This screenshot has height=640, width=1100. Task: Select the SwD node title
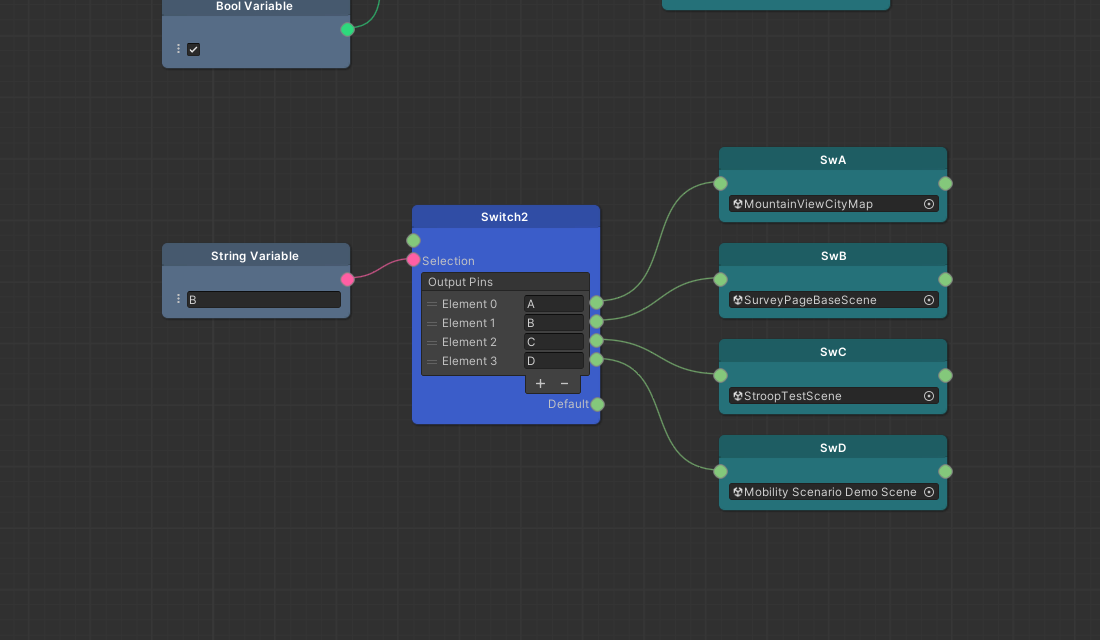(833, 448)
